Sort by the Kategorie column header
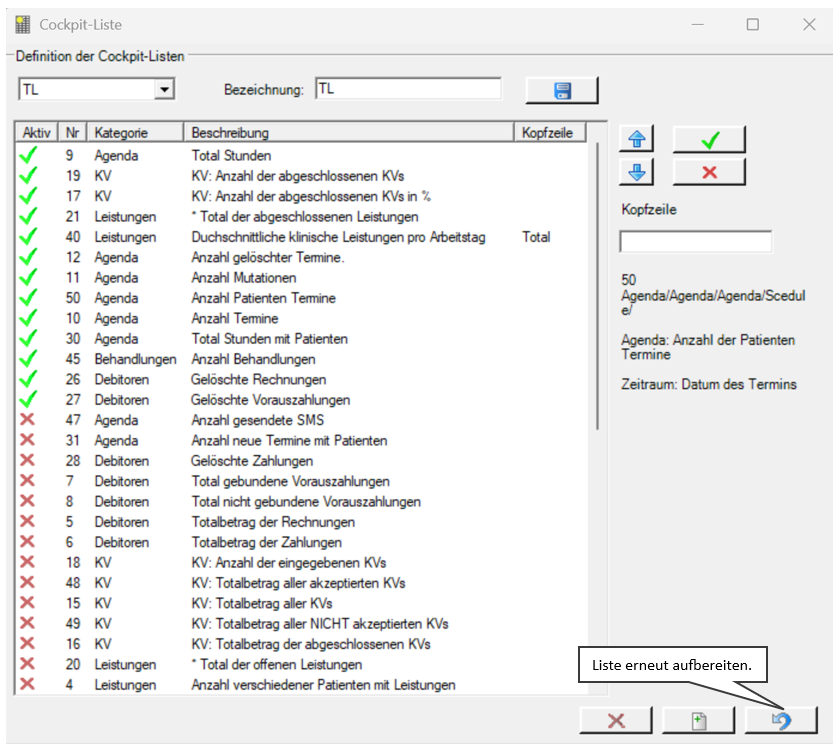 [x=135, y=133]
